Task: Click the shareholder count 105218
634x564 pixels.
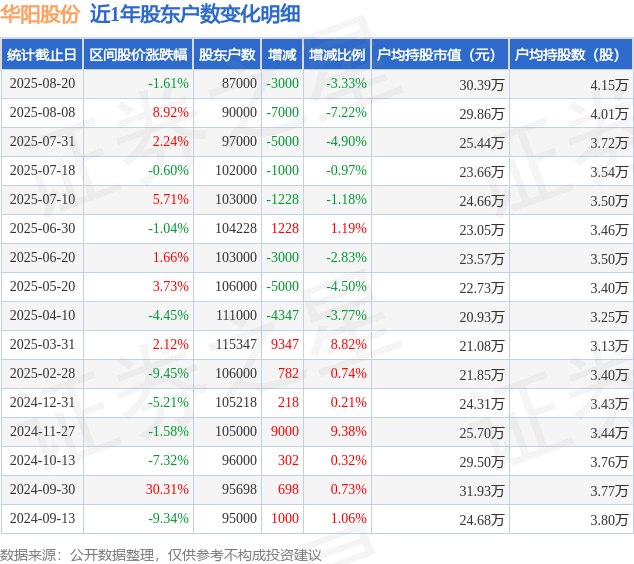Action: 236,402
